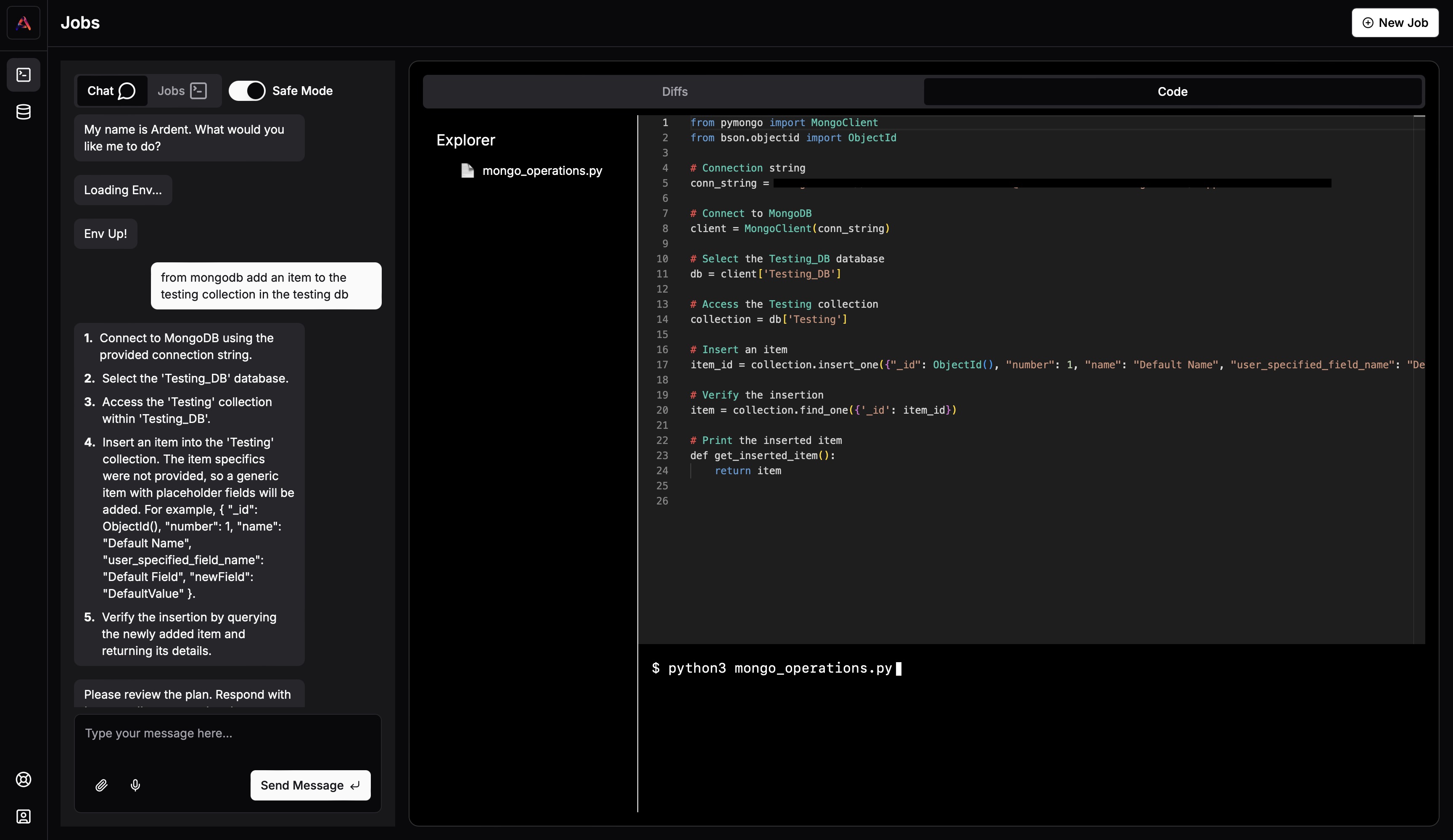Toggle the Safe Mode switch
This screenshot has width=1453, height=840.
247,91
